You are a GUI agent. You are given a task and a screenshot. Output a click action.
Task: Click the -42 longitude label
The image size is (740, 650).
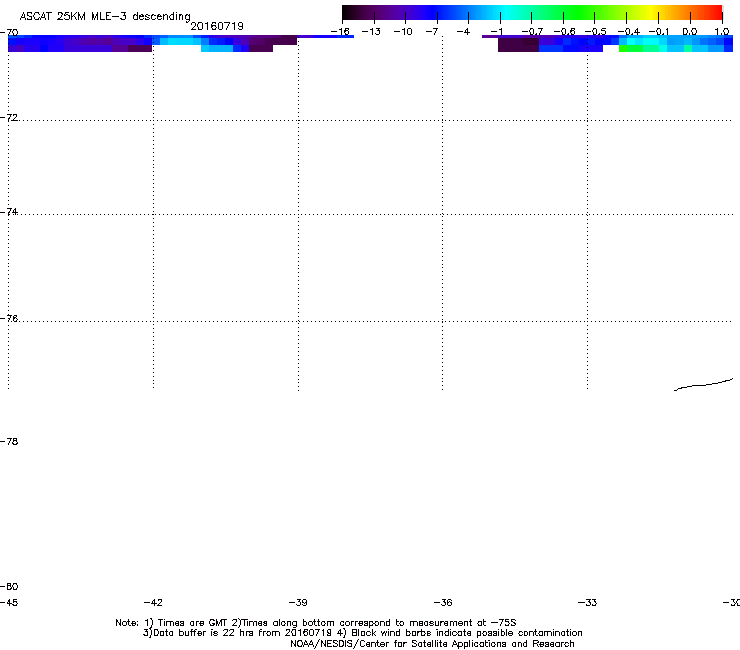pyautogui.click(x=153, y=603)
